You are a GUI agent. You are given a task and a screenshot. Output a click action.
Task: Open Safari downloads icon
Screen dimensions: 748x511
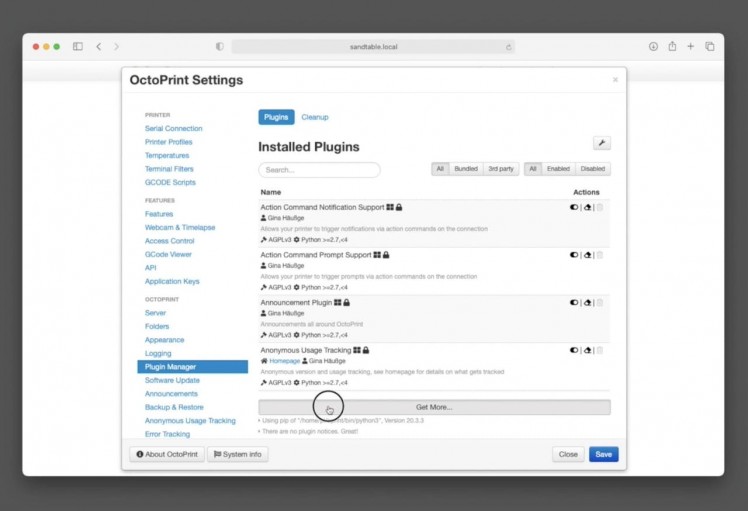[653, 46]
